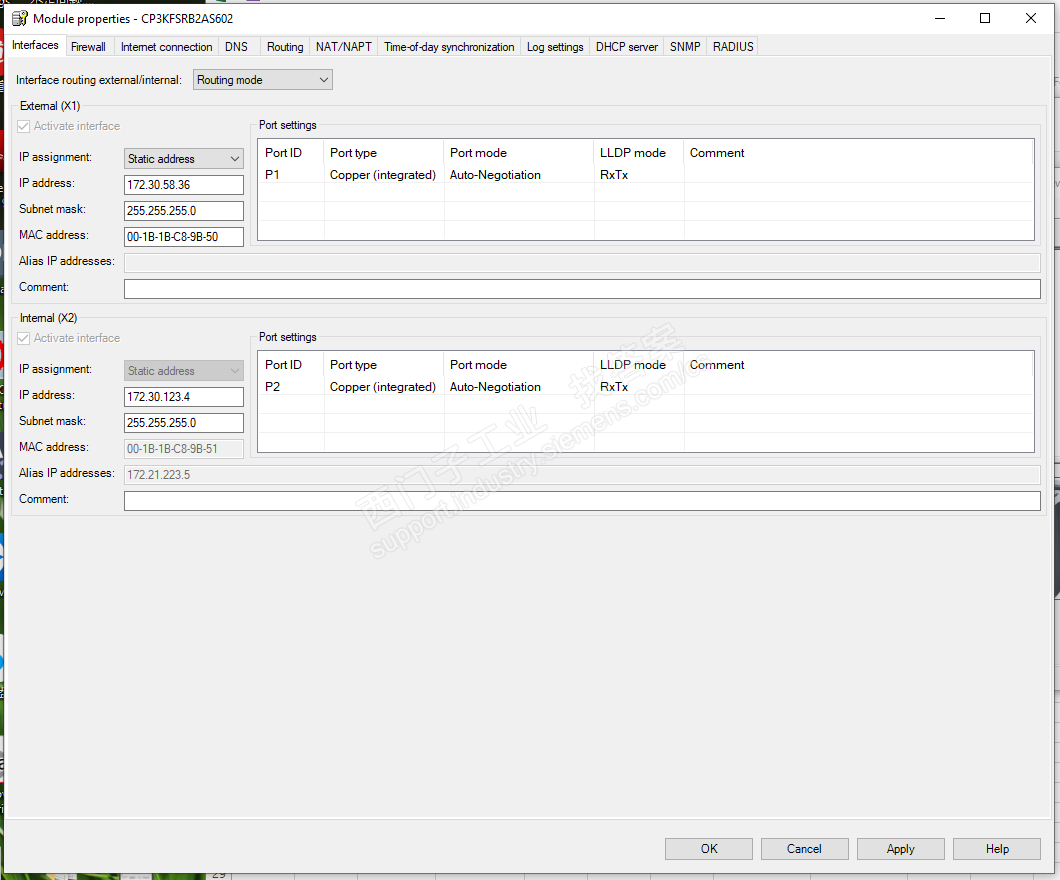Click External IP address field 172.30.58.36
Viewport: 1060px width, 880px height.
point(183,185)
